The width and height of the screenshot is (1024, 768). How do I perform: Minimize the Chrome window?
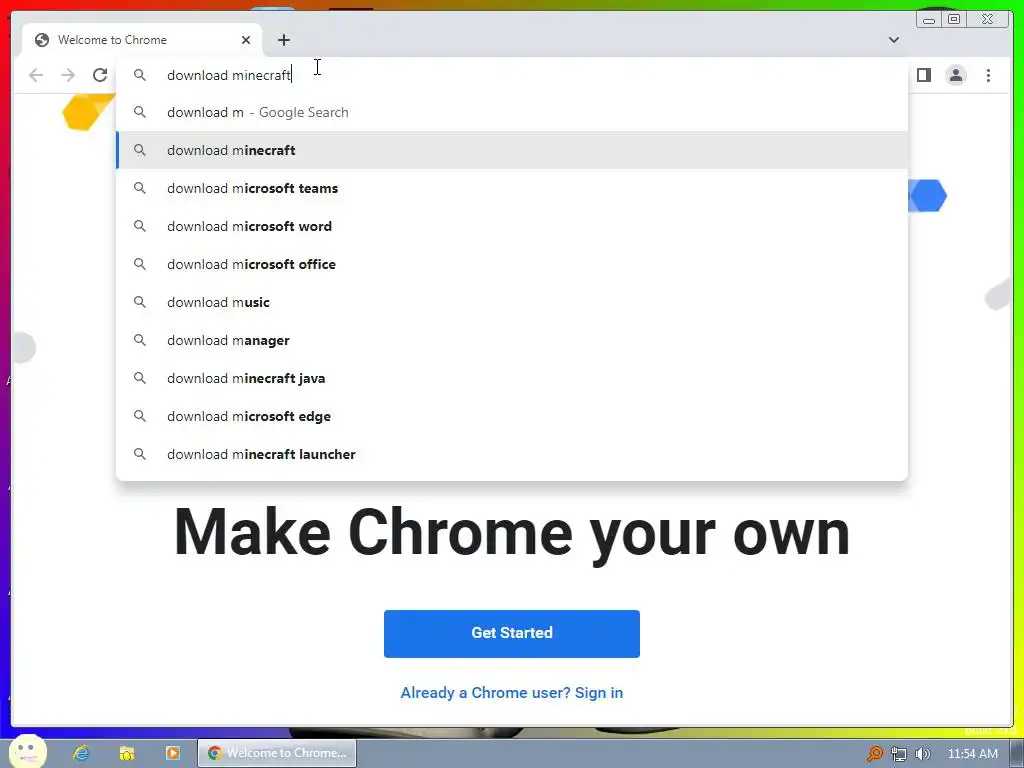coord(929,20)
